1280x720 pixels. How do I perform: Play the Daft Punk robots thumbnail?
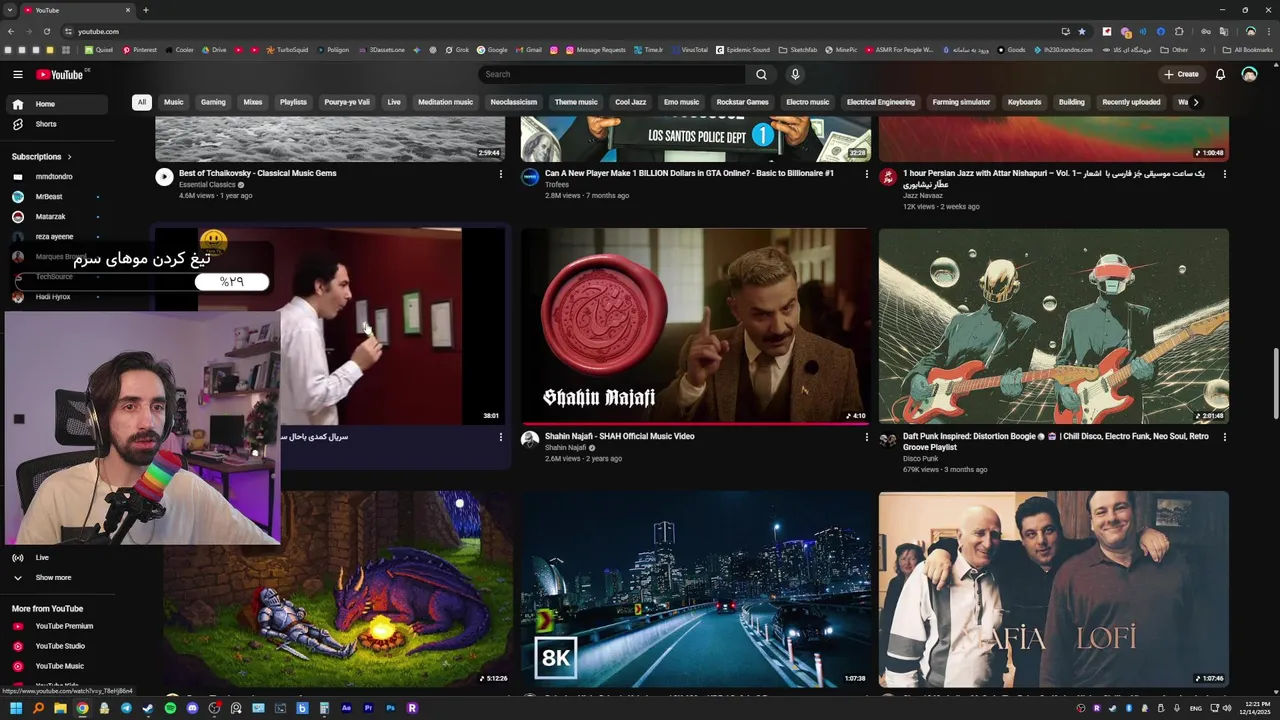coord(1054,326)
